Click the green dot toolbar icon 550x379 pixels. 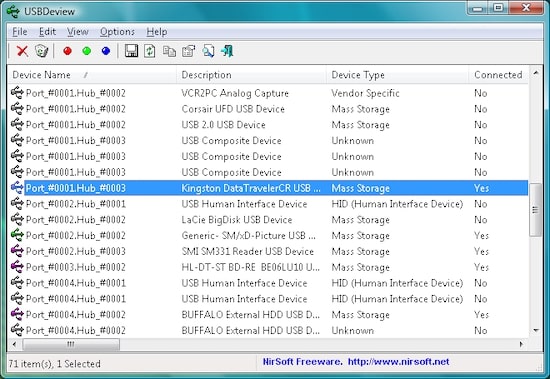click(87, 51)
